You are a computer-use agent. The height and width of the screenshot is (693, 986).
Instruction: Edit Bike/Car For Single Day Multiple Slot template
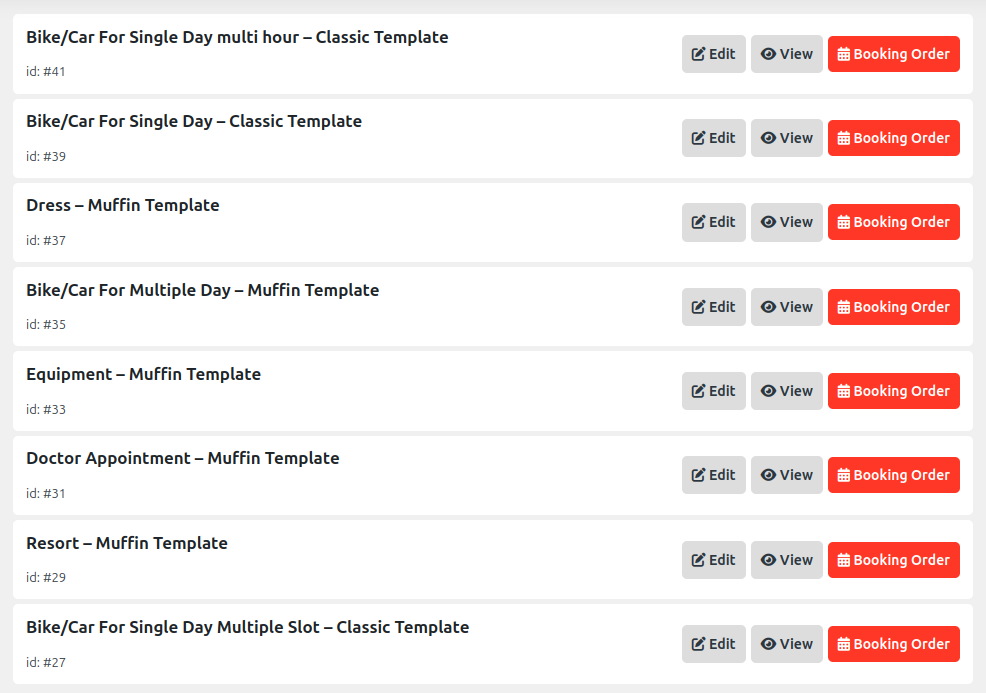[x=714, y=644]
